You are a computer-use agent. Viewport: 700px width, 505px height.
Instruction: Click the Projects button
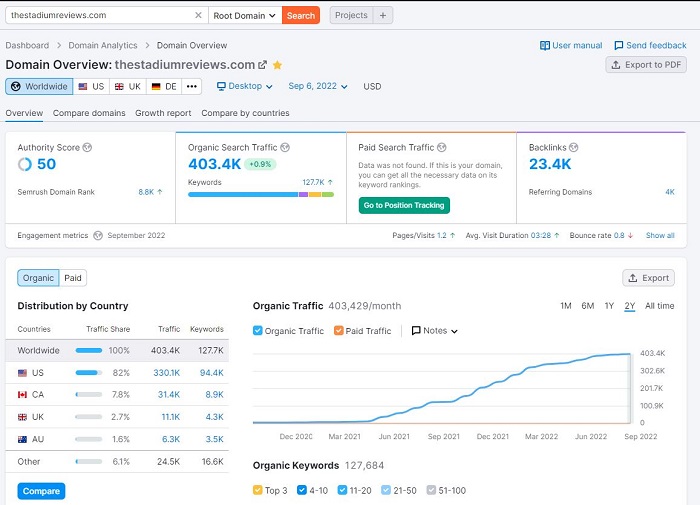[351, 15]
